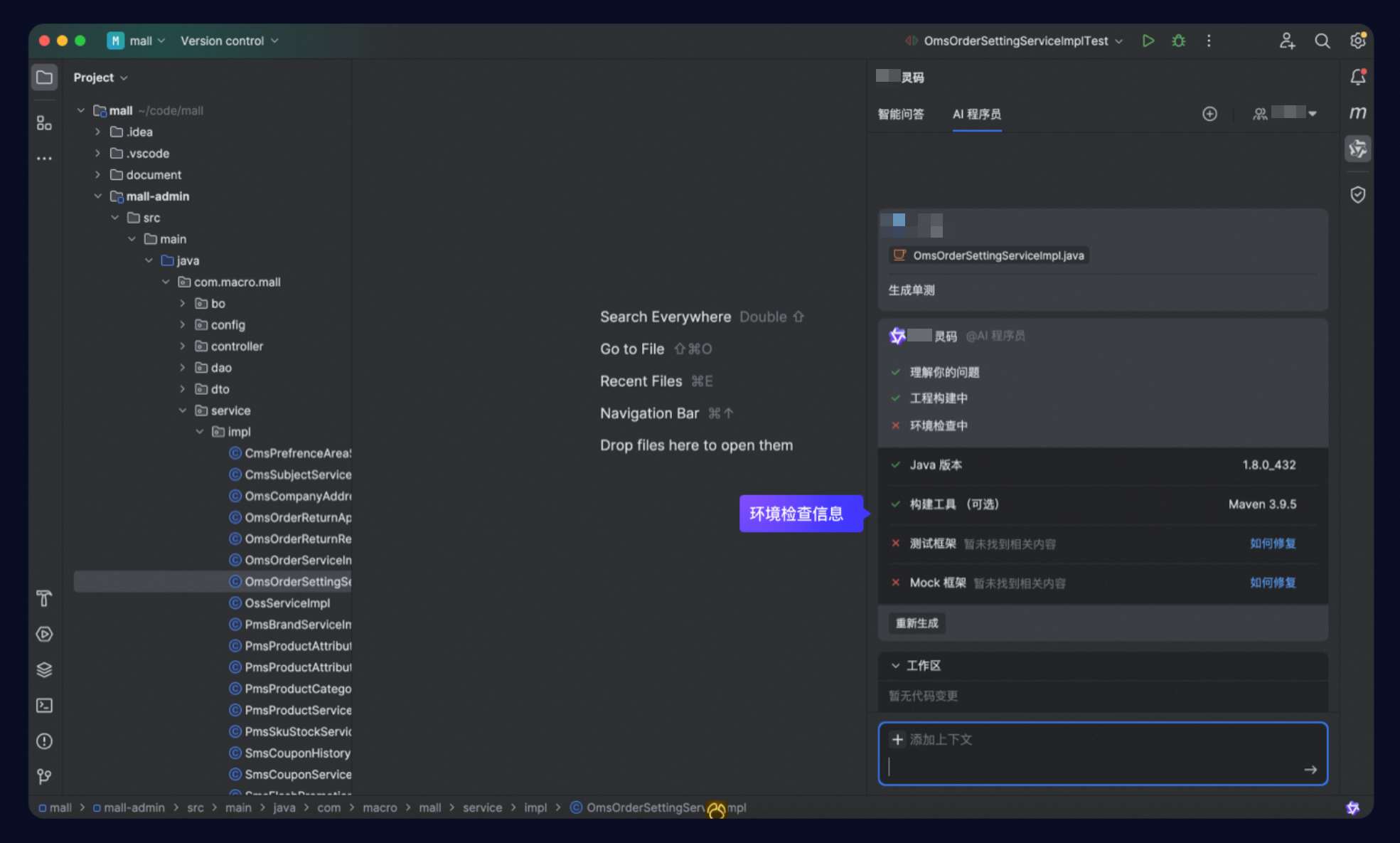
Task: Expand the controller package
Action: click(183, 346)
